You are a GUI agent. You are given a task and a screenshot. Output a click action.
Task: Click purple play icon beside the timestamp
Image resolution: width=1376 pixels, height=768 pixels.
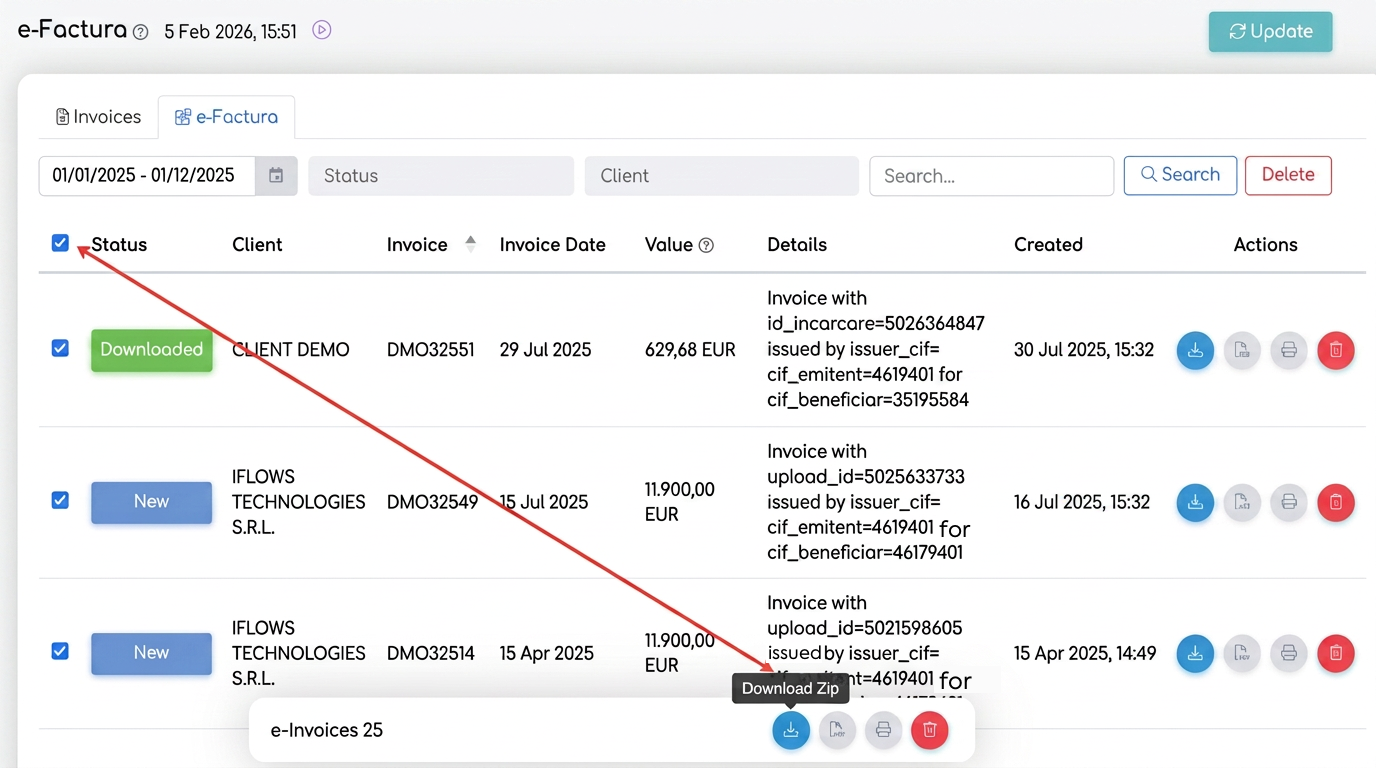321,30
